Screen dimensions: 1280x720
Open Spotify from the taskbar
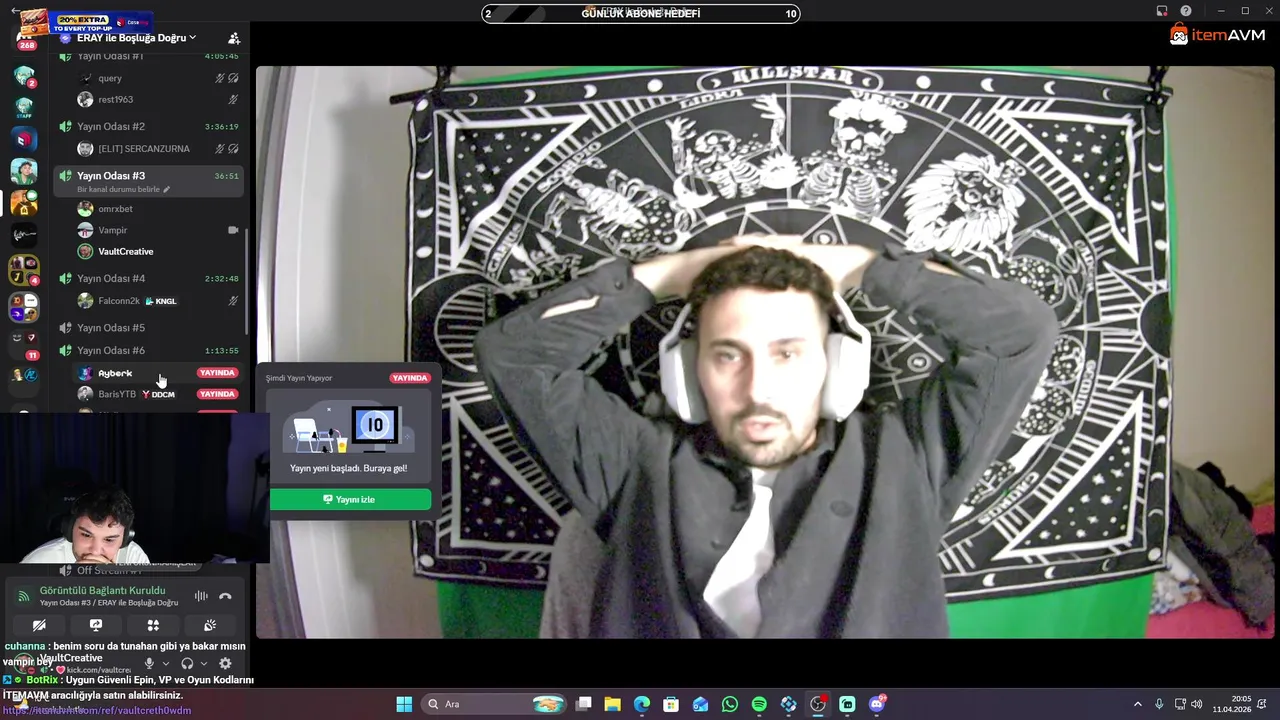click(x=759, y=704)
